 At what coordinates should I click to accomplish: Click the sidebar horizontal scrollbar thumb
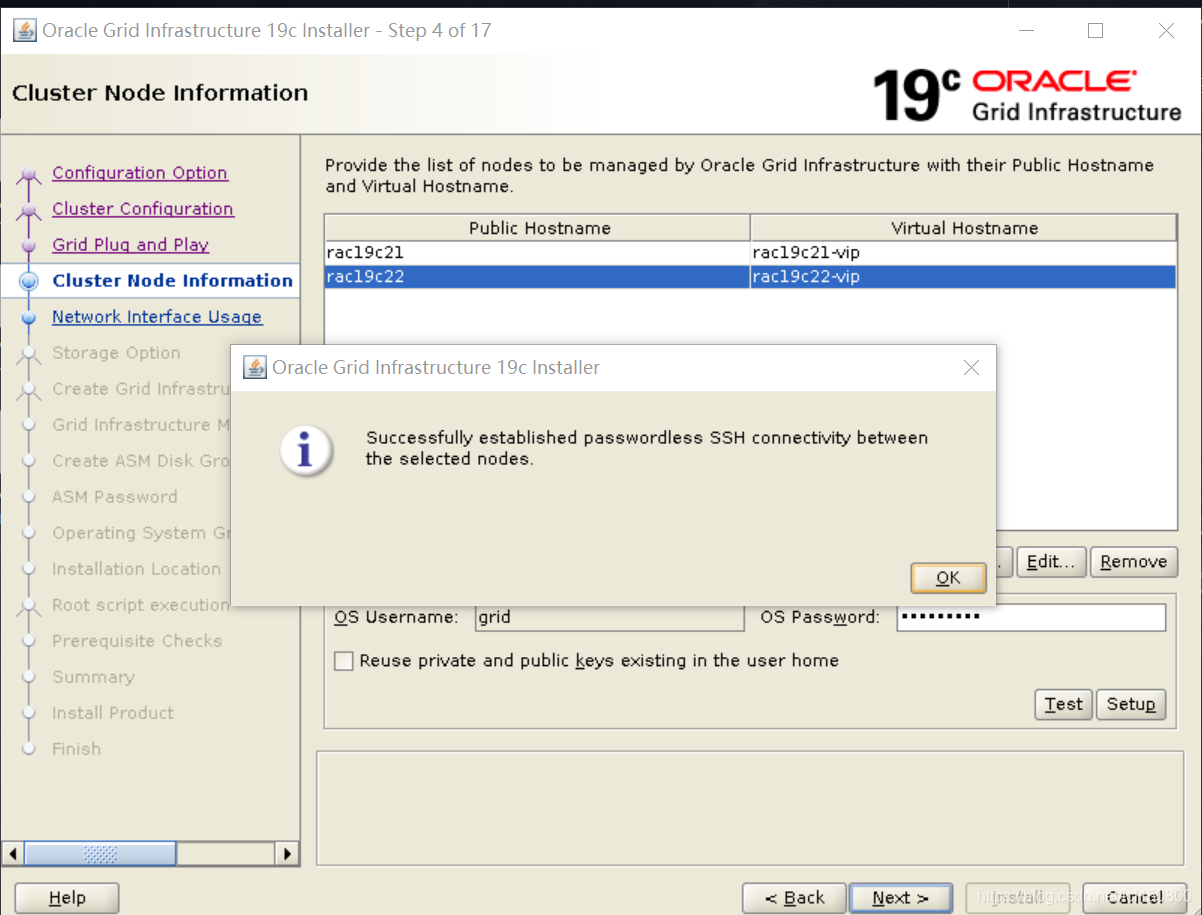pyautogui.click(x=100, y=854)
